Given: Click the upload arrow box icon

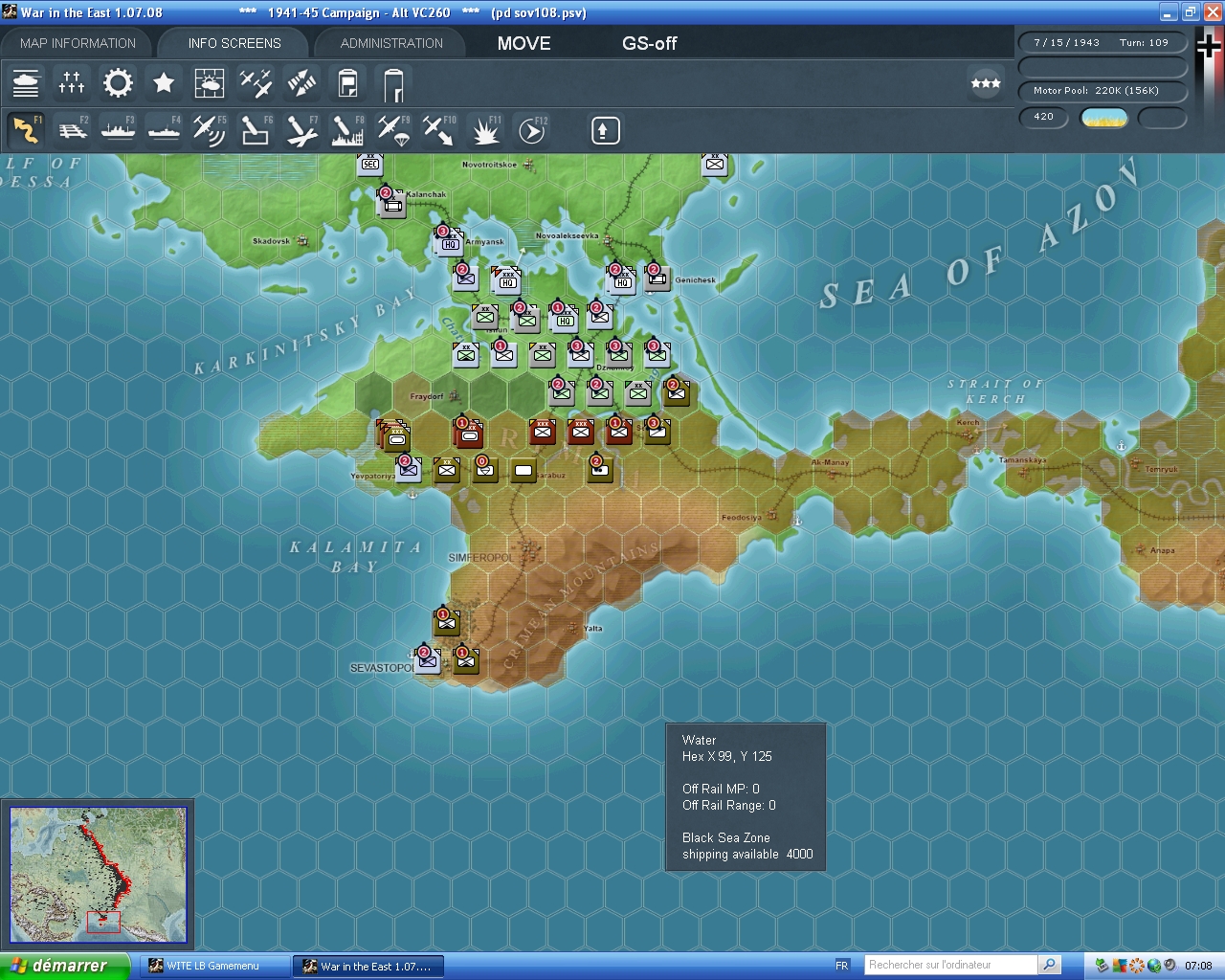Looking at the screenshot, I should click(x=605, y=130).
